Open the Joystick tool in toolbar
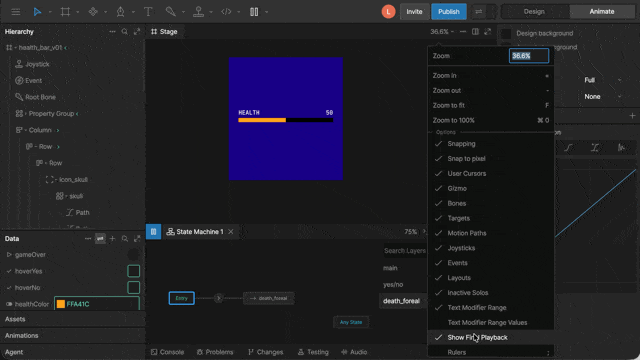This screenshot has height=360, width=640. [x=198, y=12]
